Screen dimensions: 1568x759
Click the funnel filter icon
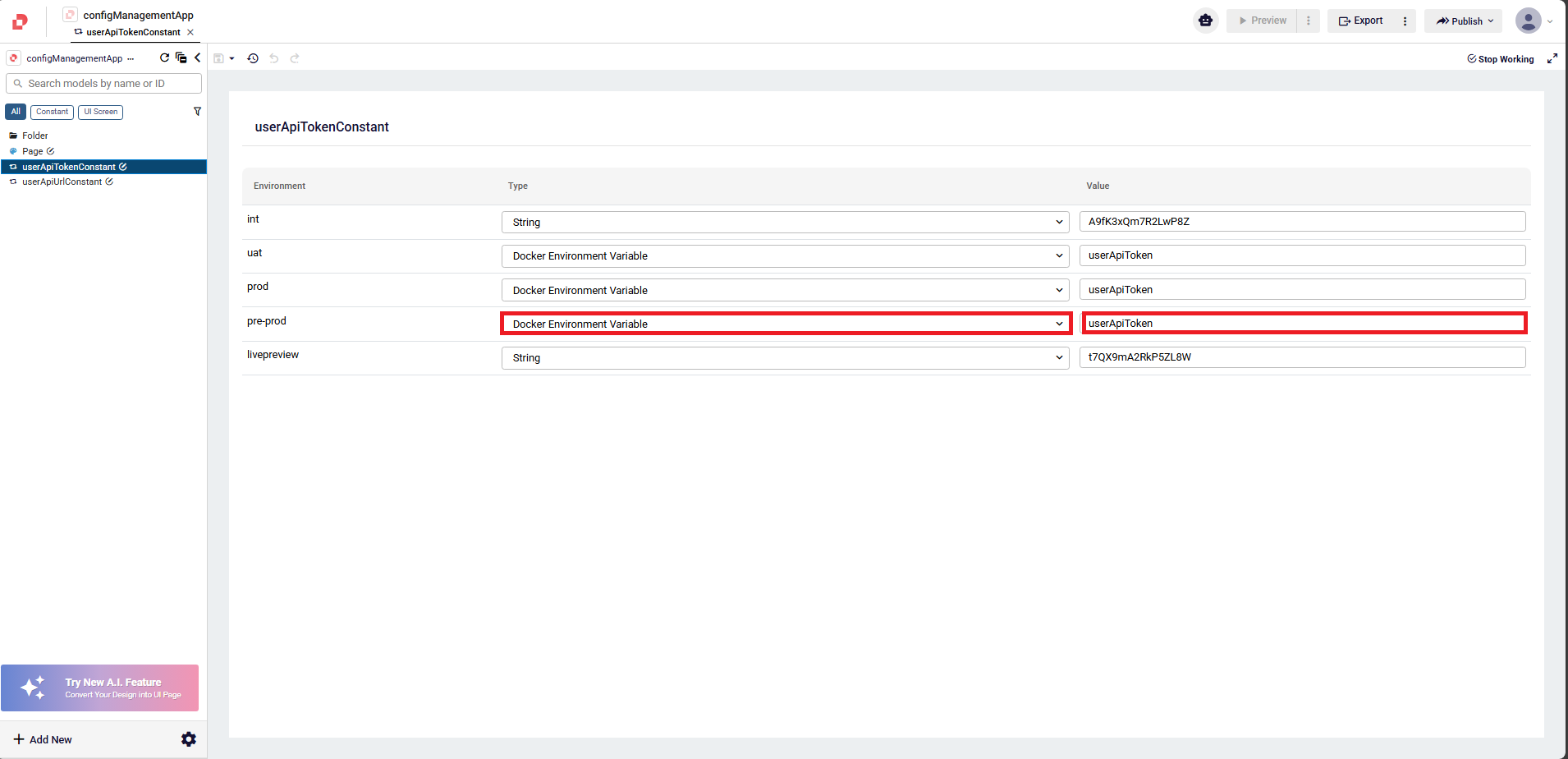pos(197,112)
